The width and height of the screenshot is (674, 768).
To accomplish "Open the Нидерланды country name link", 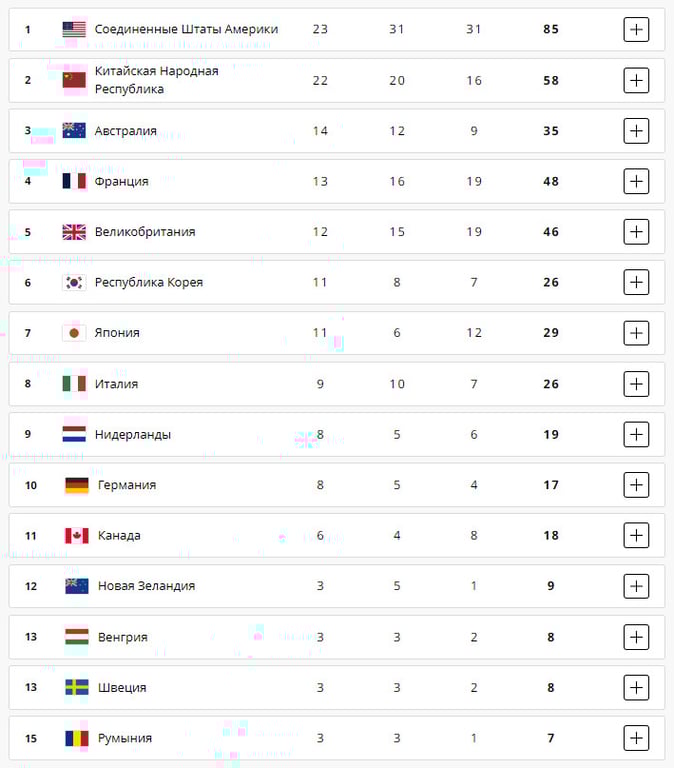I will [132, 434].
